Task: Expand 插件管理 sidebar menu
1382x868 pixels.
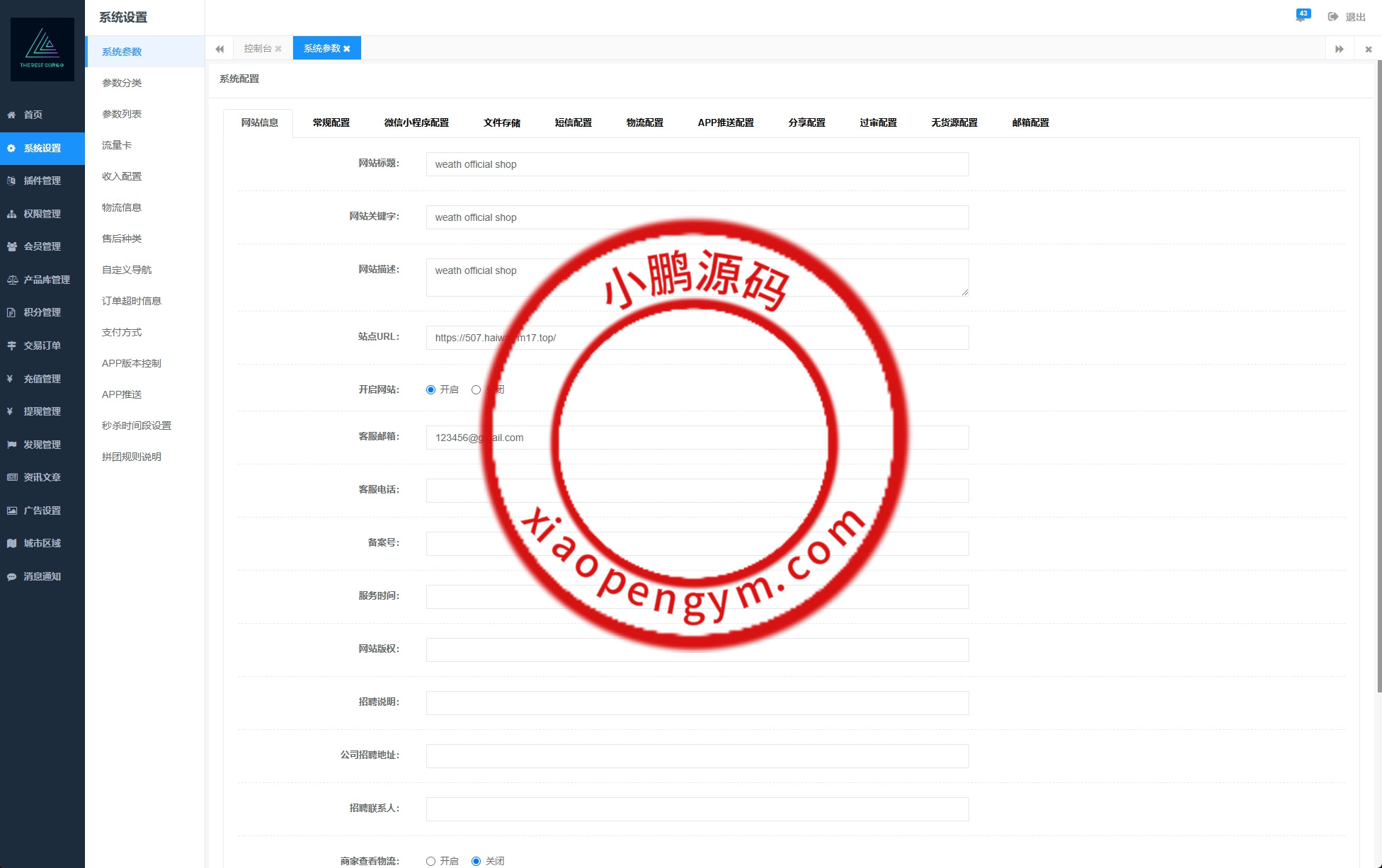Action: coord(42,181)
